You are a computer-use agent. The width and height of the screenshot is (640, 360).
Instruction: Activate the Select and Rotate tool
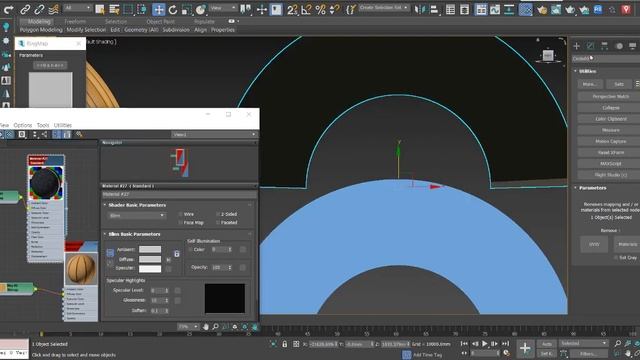(173, 9)
